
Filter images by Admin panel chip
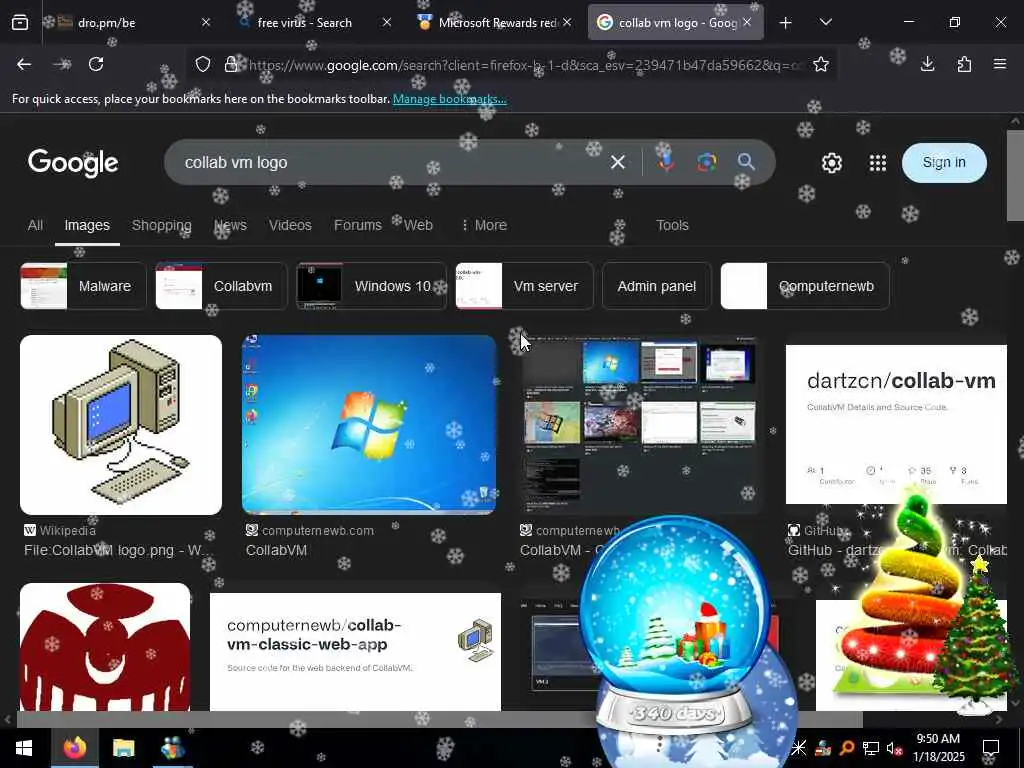656,286
